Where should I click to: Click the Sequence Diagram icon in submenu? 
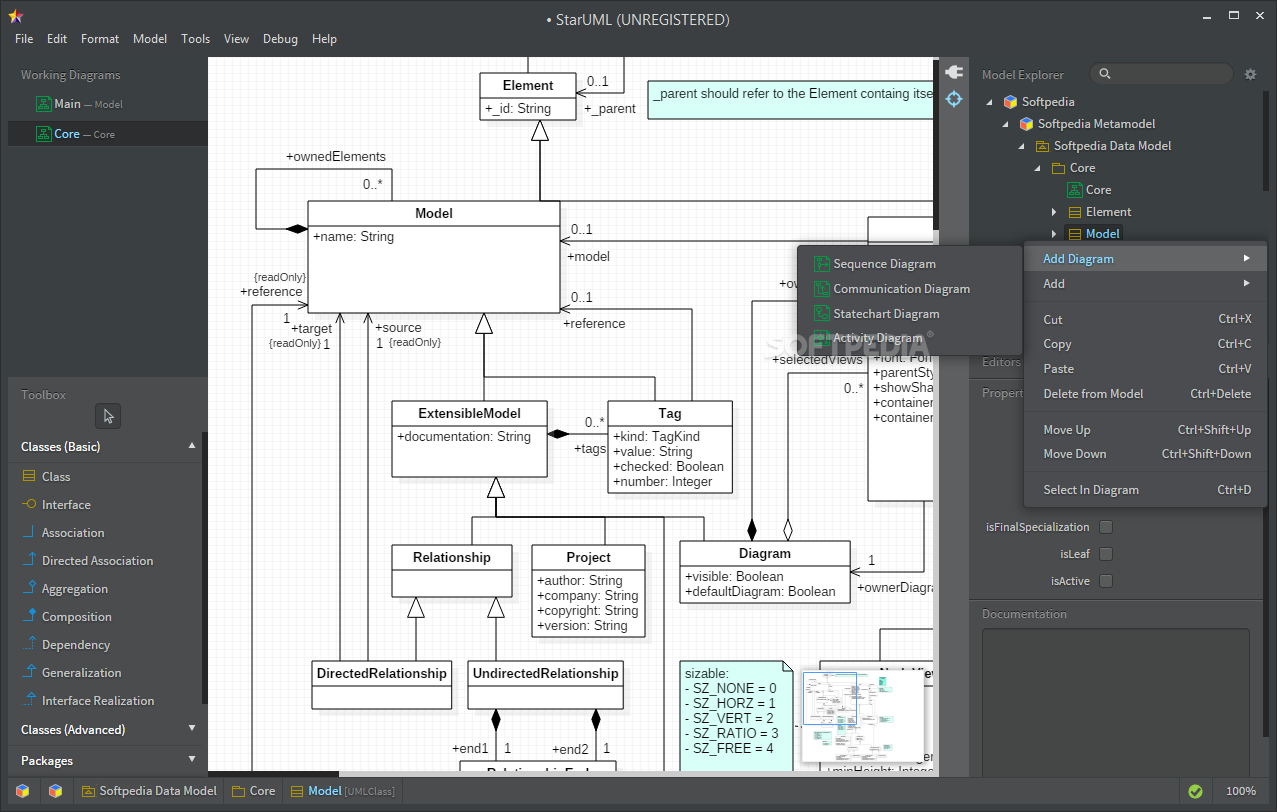pos(821,264)
